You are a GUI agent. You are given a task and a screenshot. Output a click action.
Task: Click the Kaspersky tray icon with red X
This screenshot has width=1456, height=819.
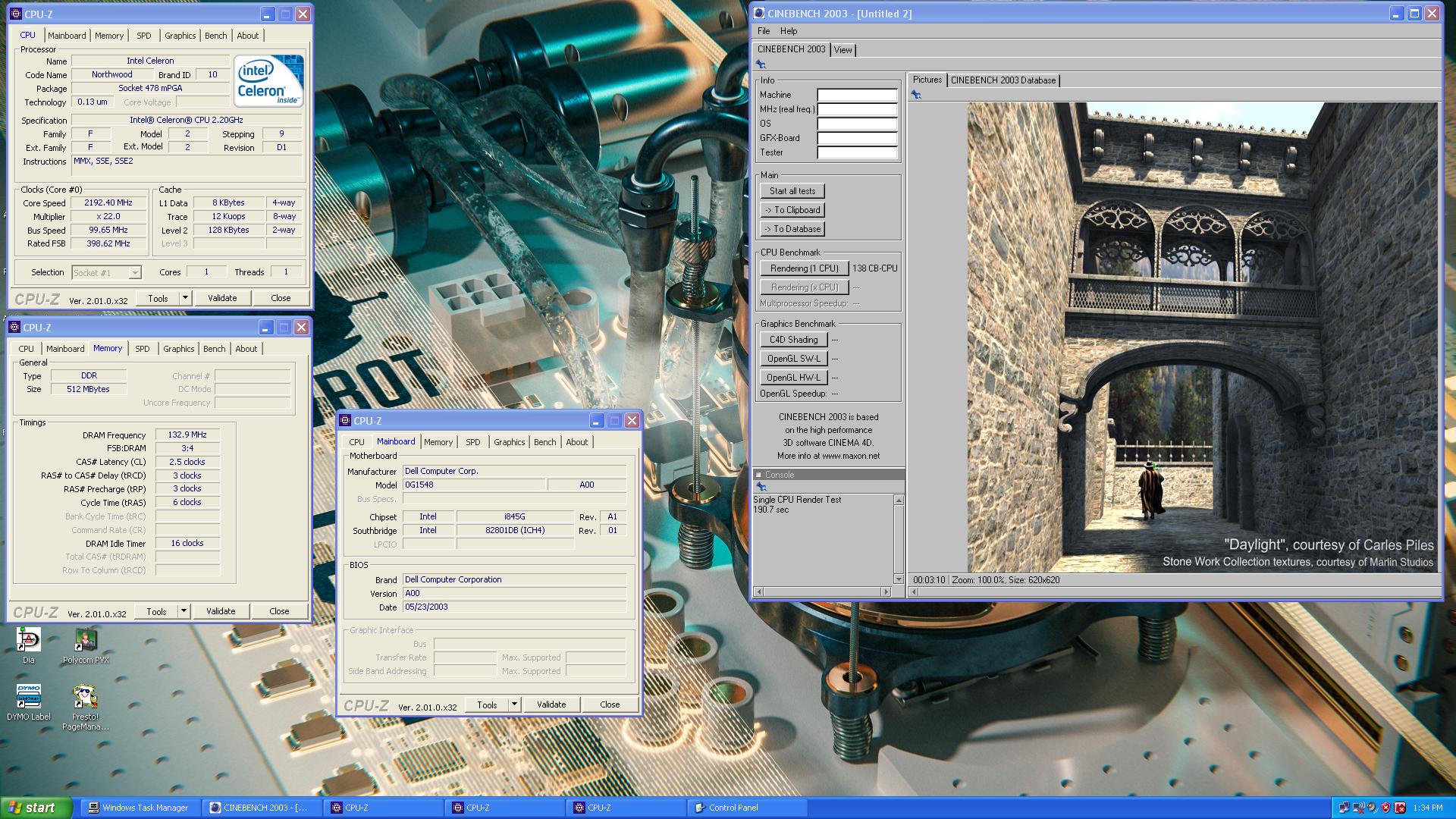pyautogui.click(x=1400, y=808)
